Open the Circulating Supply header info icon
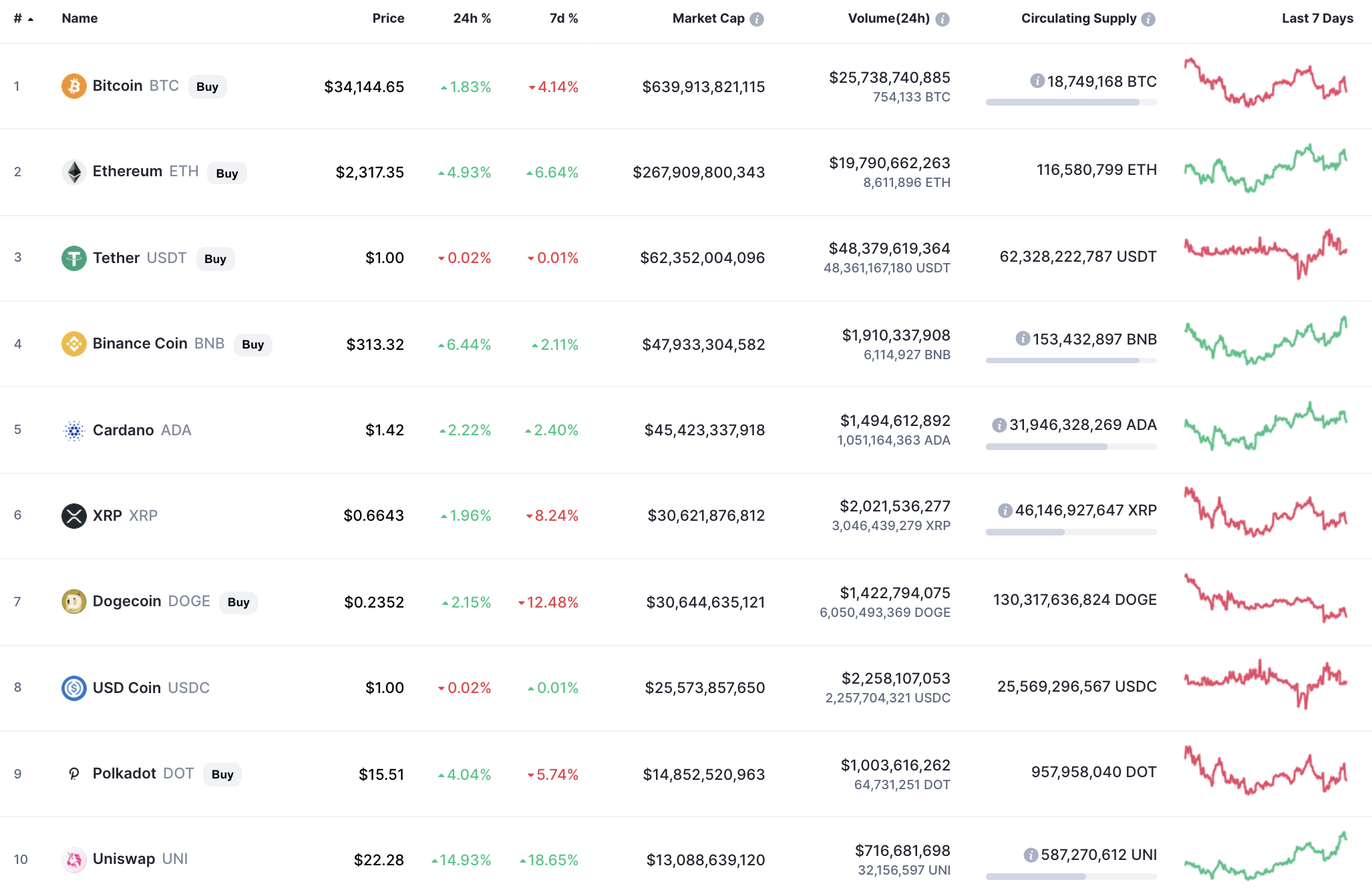The width and height of the screenshot is (1372, 892). pos(1148,19)
